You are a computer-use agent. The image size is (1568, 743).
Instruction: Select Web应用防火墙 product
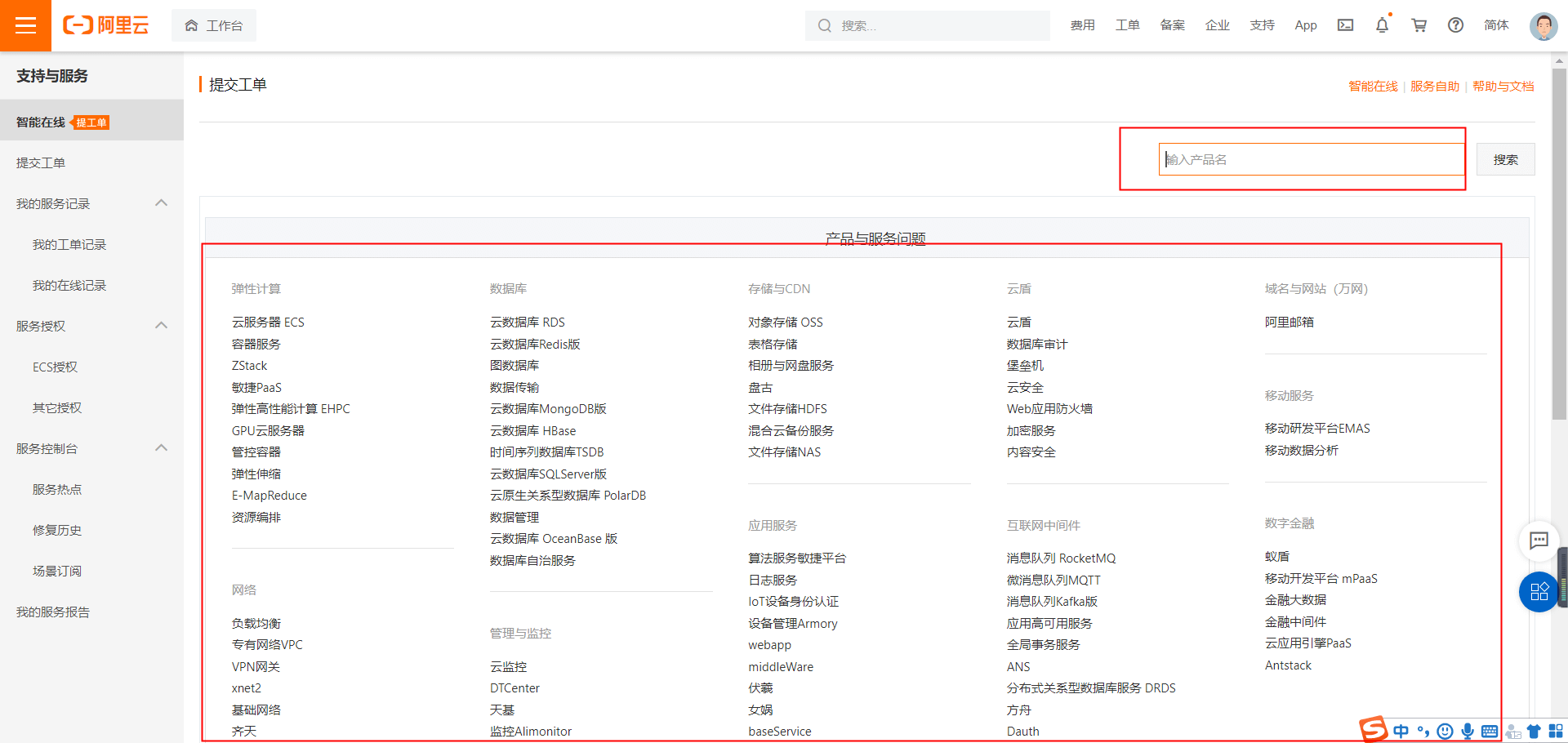(1049, 409)
